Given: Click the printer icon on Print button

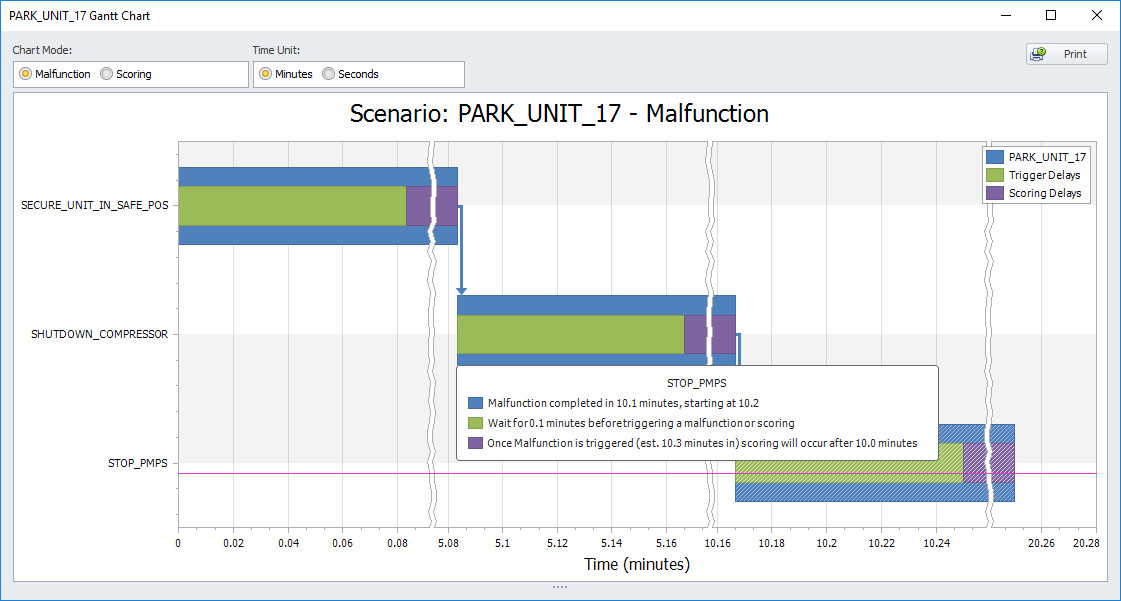Looking at the screenshot, I should (x=1039, y=54).
